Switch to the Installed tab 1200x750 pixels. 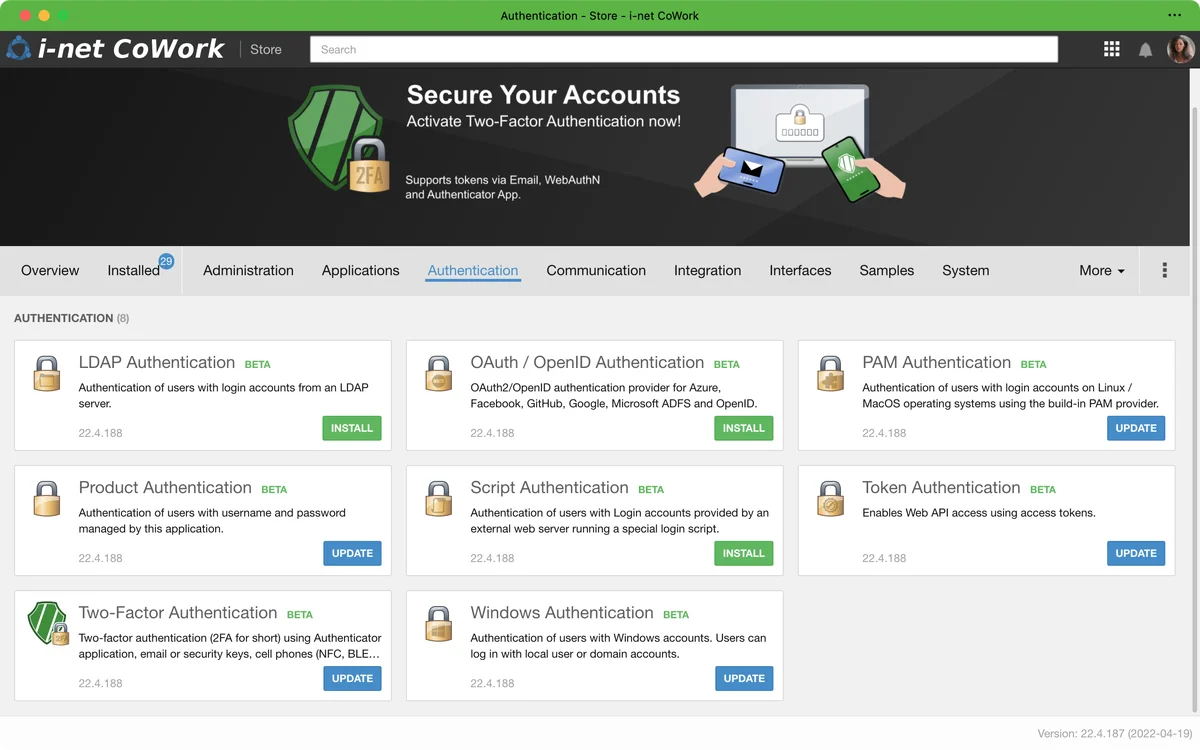pos(134,270)
